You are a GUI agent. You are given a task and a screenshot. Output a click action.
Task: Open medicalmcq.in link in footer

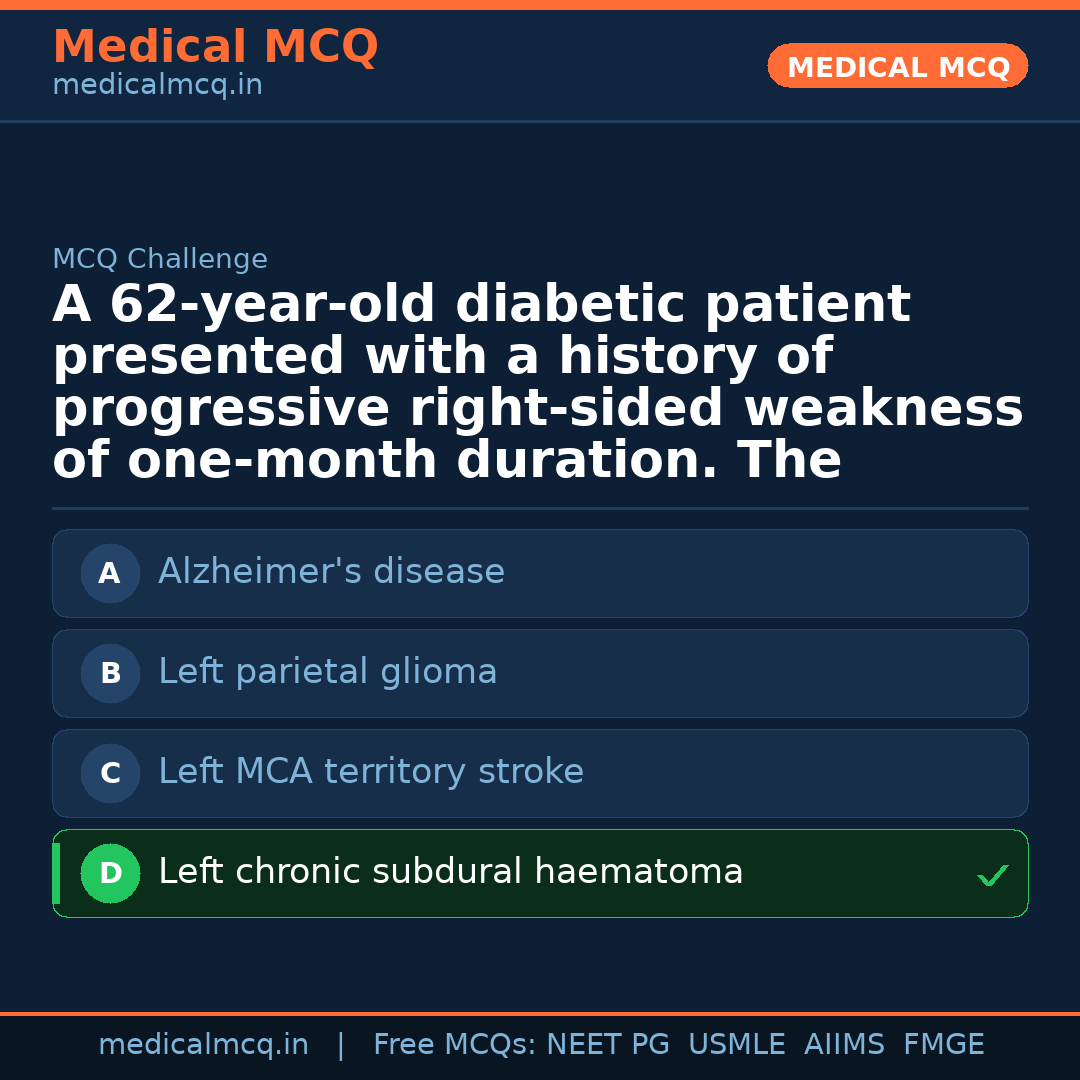[x=203, y=1045]
